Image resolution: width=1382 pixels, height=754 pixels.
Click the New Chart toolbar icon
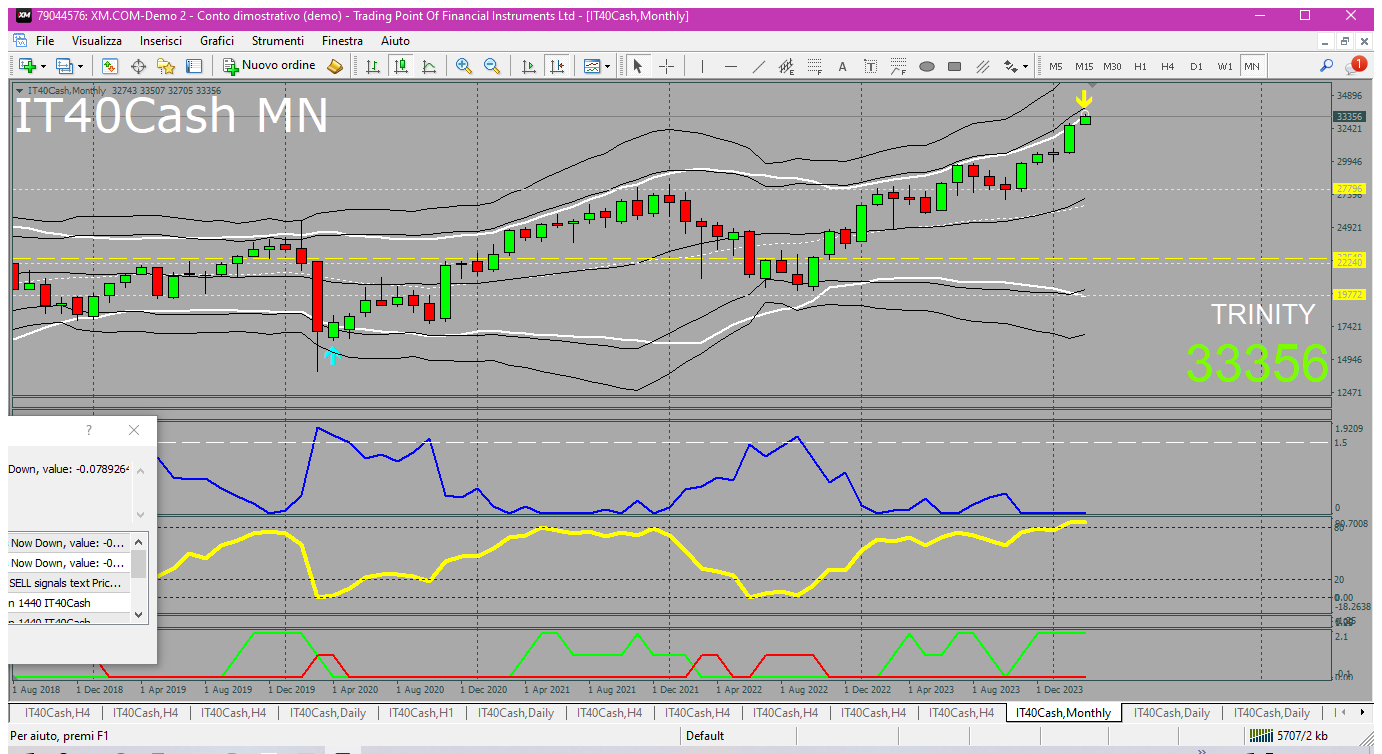point(27,66)
